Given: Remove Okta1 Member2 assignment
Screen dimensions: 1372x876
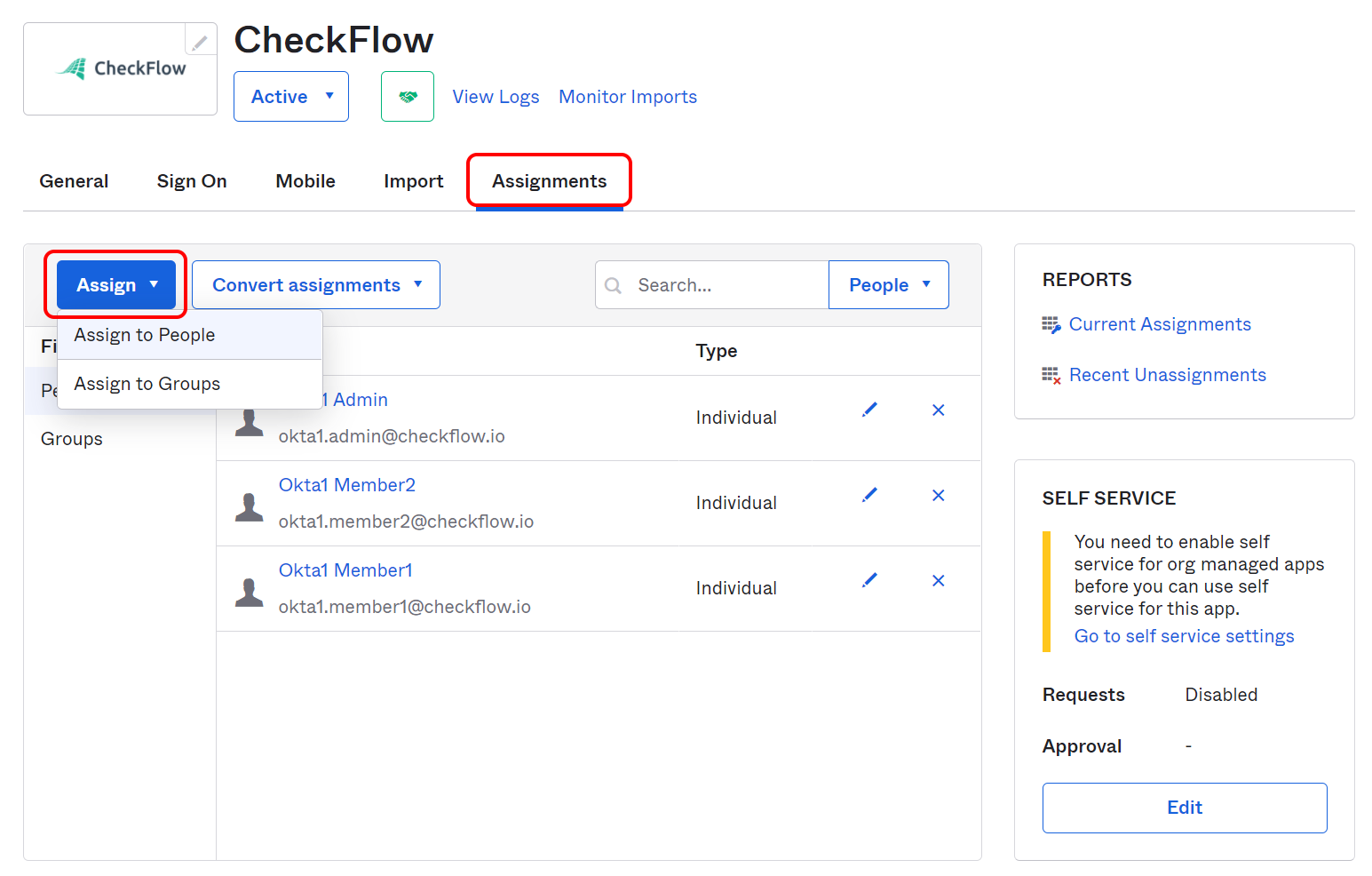Looking at the screenshot, I should (x=938, y=495).
